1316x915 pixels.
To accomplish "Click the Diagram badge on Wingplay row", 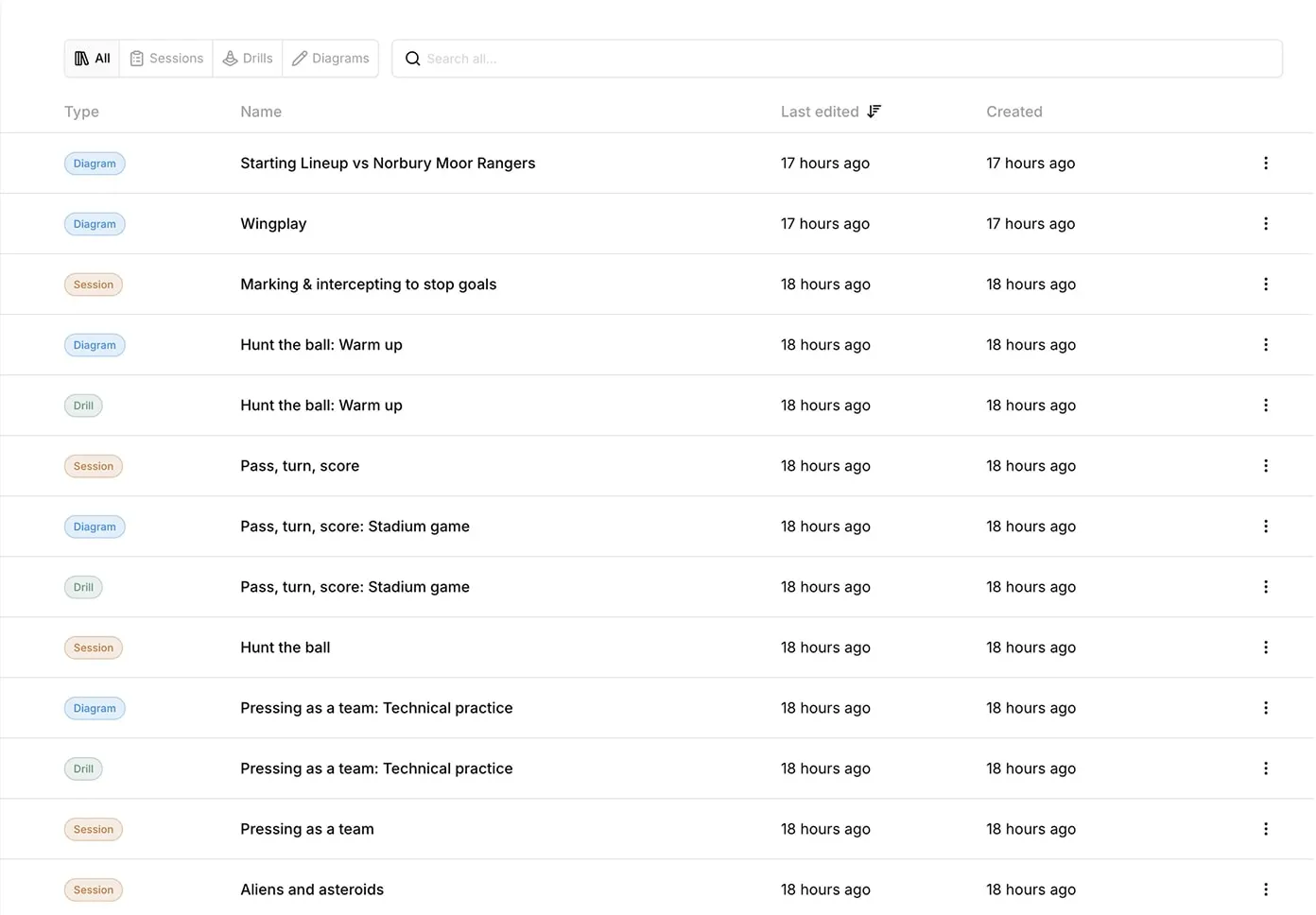I will [95, 224].
